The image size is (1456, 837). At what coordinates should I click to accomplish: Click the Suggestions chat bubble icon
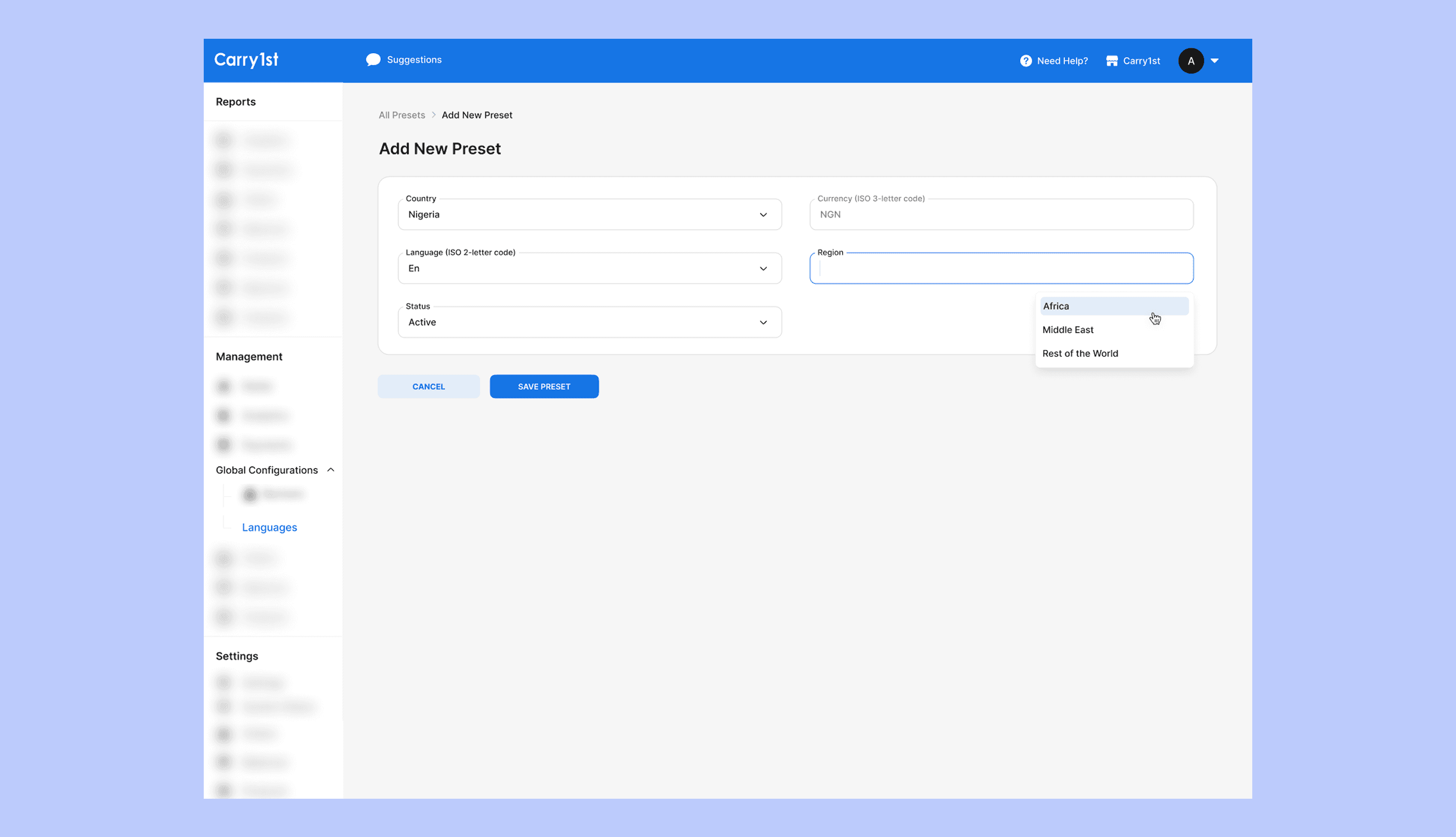coord(373,60)
